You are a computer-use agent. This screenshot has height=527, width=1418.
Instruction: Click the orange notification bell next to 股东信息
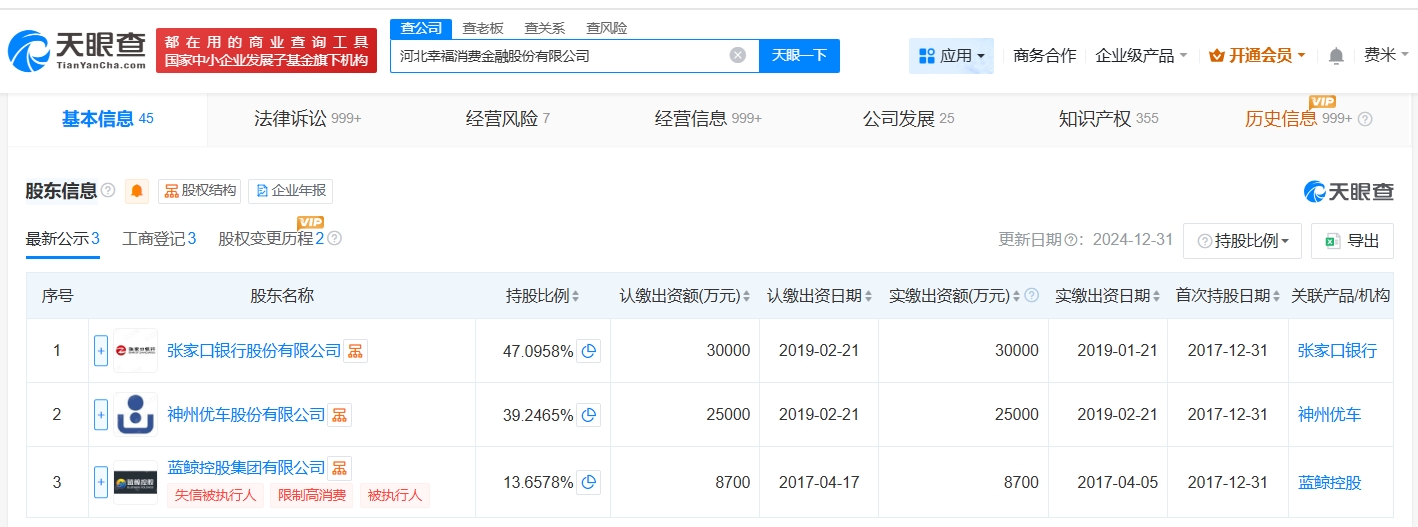point(137,191)
